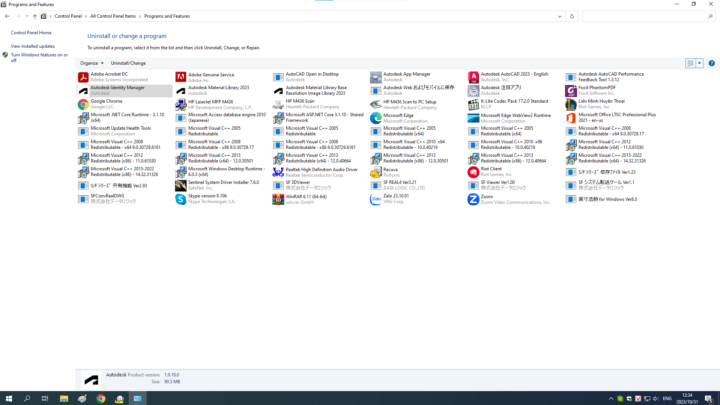Screen dimensions: 720x405
Task: Go up one level with the up arrow
Action: click(x=34, y=17)
